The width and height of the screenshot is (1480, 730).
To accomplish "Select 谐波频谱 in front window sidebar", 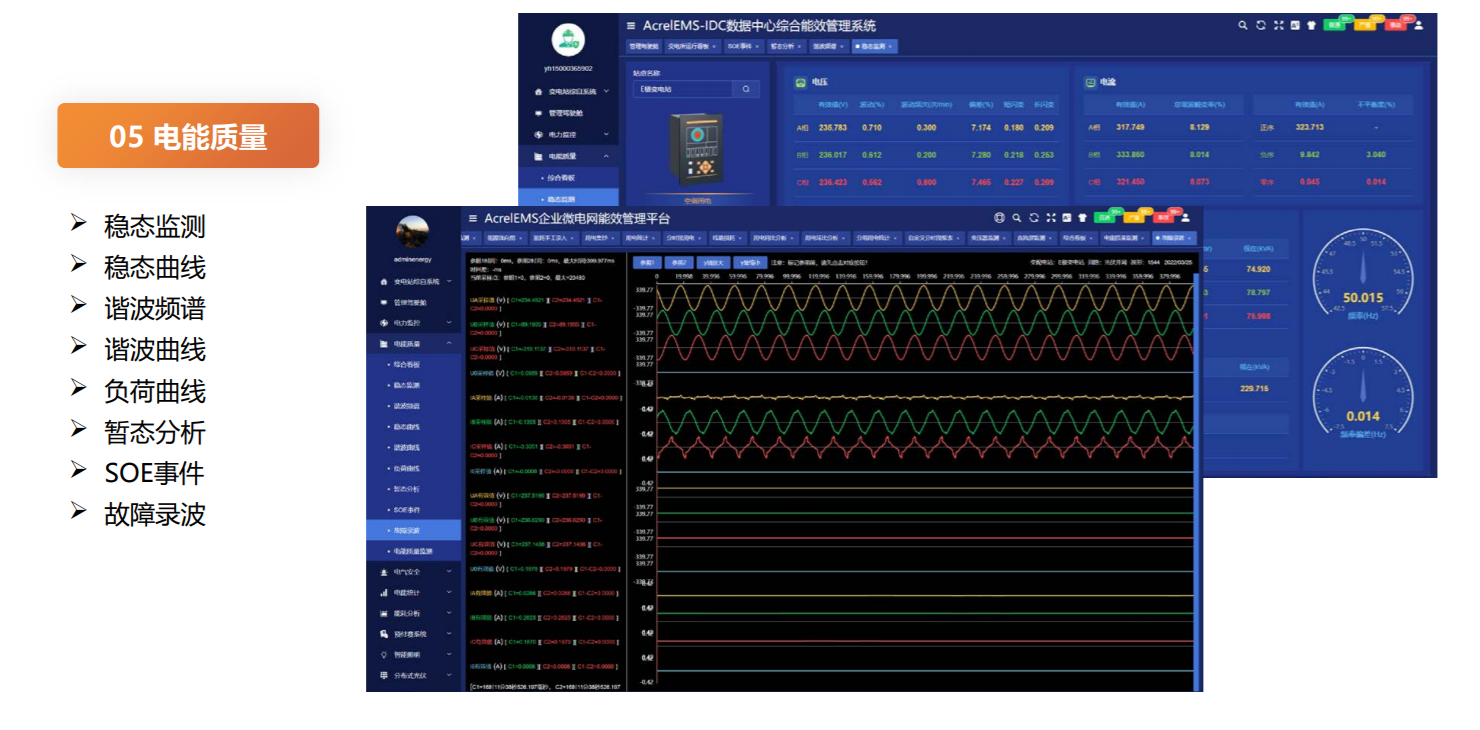I will pos(414,406).
